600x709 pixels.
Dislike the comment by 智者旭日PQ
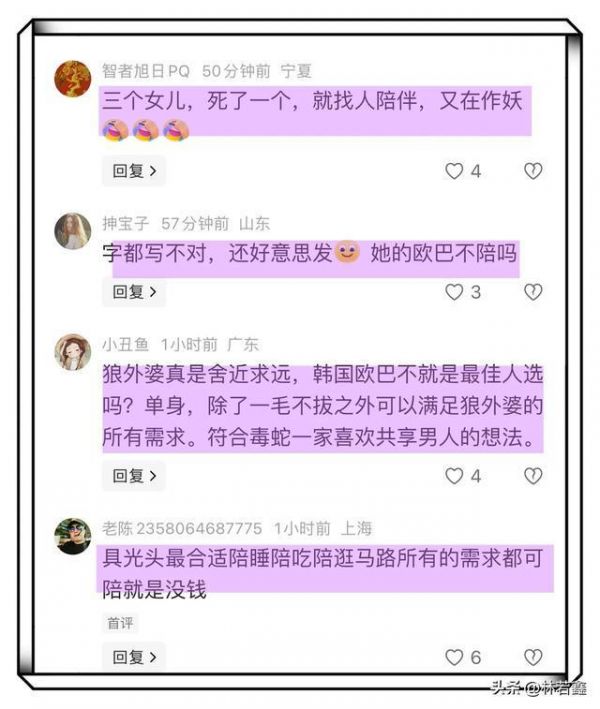[533, 171]
